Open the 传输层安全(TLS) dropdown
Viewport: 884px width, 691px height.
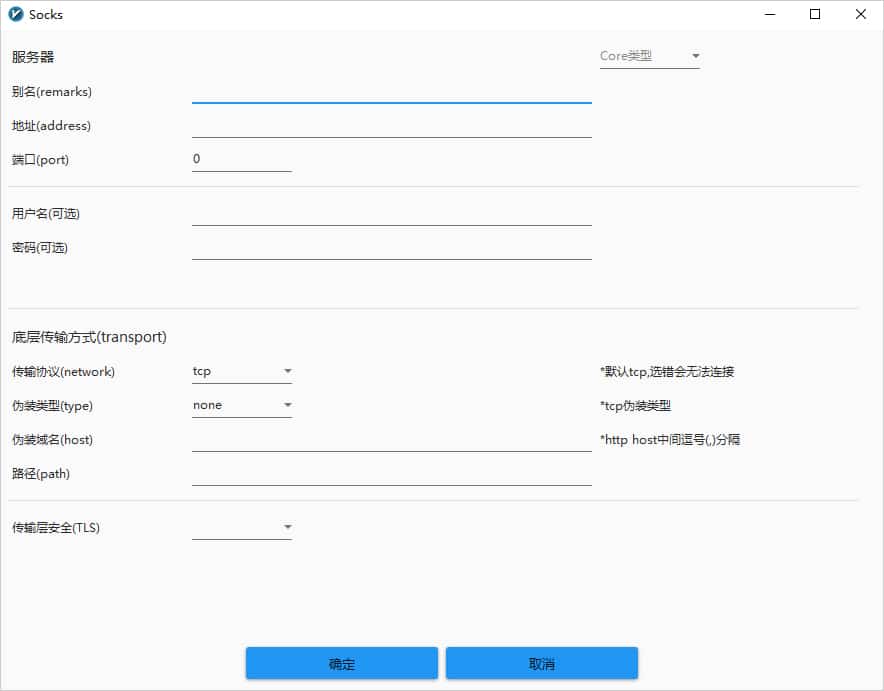[240, 527]
